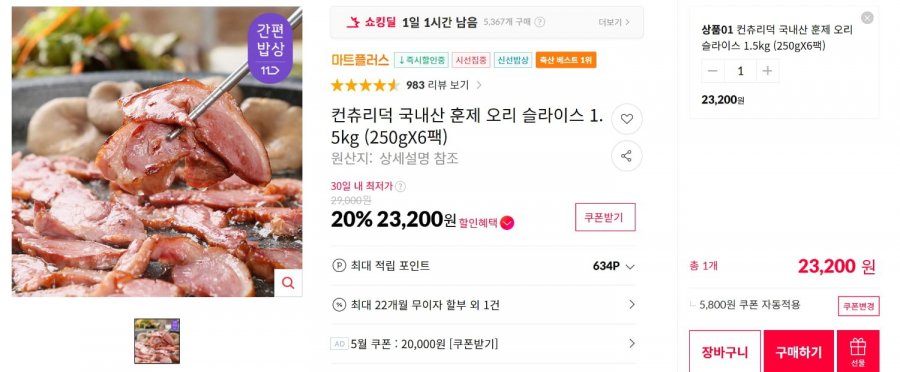Click 구매하기 purchase button
900x372 pixels.
pyautogui.click(x=798, y=351)
